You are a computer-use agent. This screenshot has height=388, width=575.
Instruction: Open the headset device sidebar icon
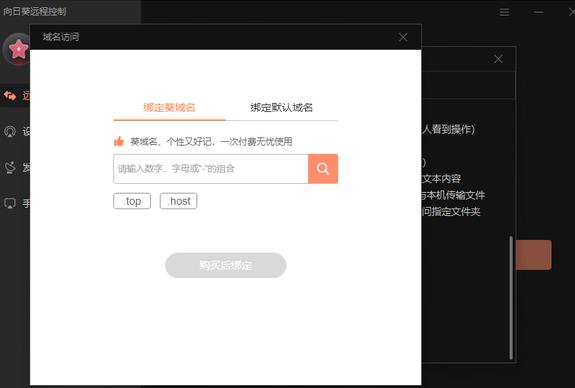click(10, 131)
